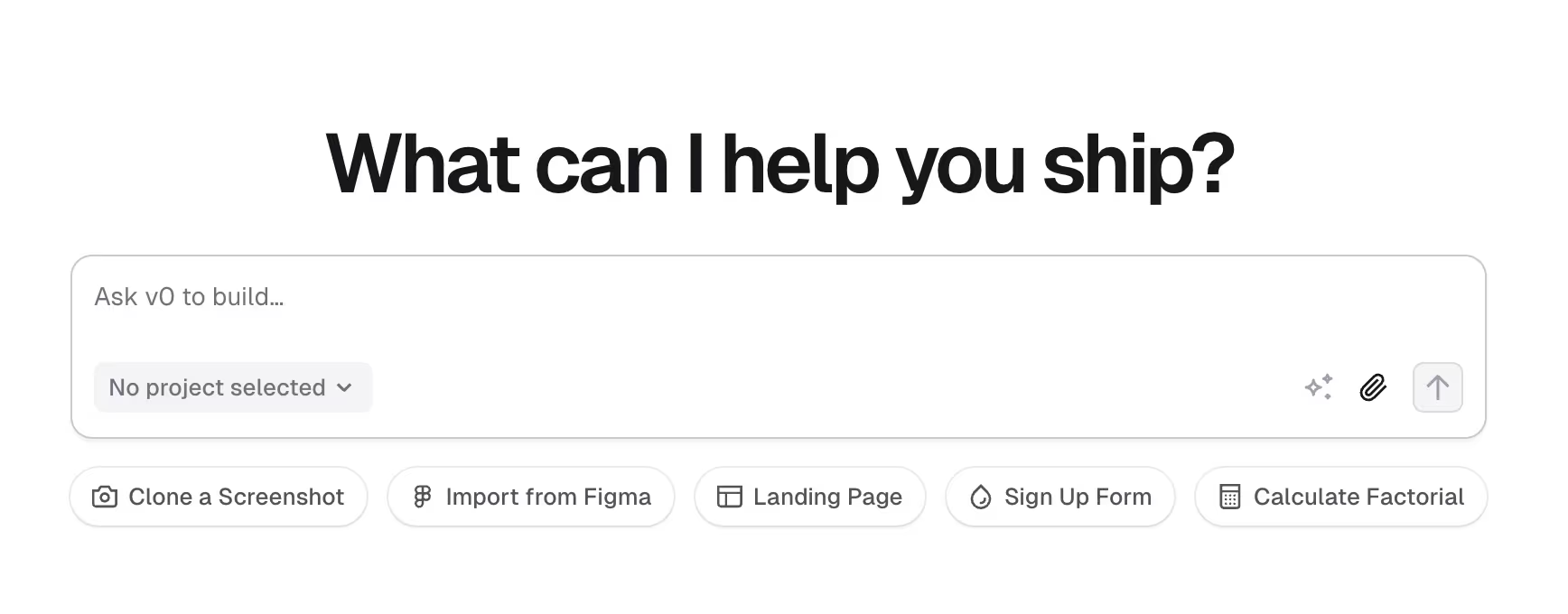This screenshot has height=614, width=1568.
Task: Click the empty area left of the sparkles icon
Action: [x=903, y=387]
